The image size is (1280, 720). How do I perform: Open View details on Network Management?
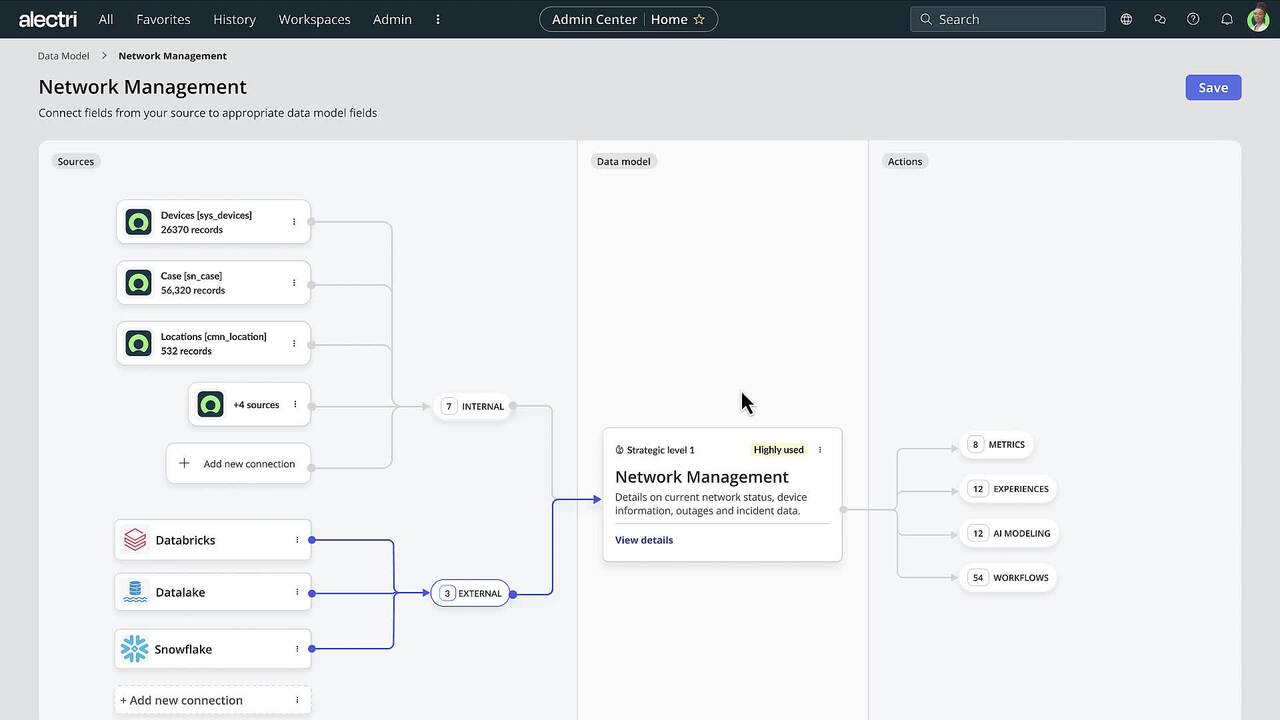[643, 540]
